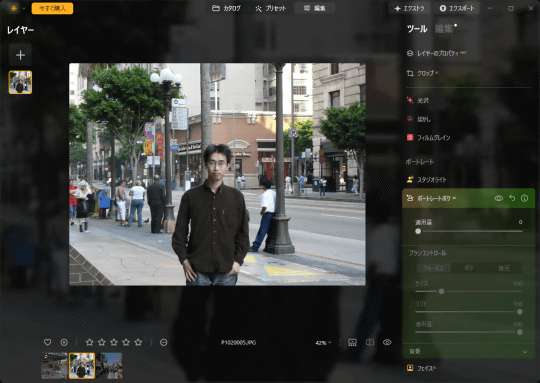
Task: Click the 今すぐ購入 buy now button
Action: [52, 8]
